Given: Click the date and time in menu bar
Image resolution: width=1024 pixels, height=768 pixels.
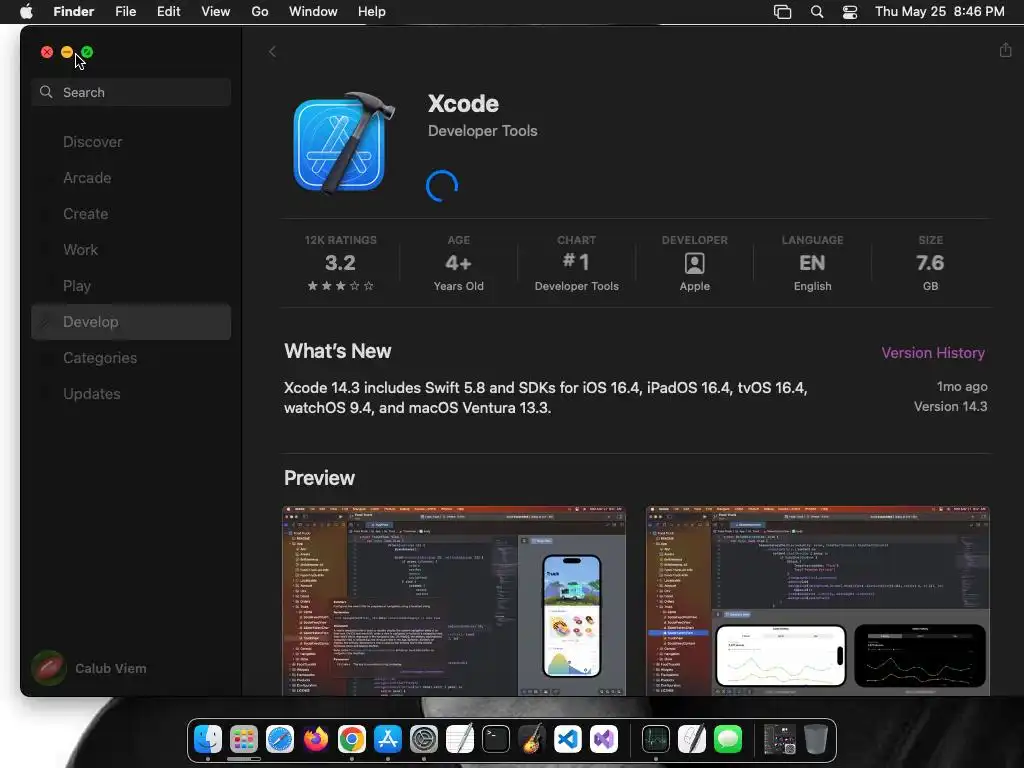Looking at the screenshot, I should 939,12.
